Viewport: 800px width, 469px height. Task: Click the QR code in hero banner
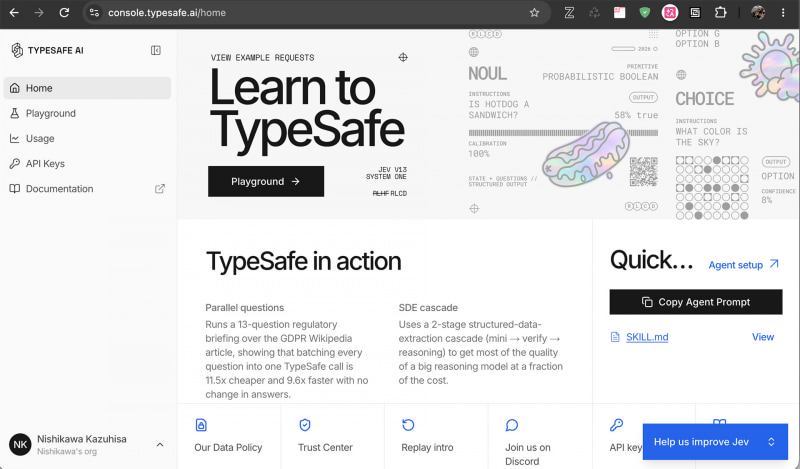click(x=643, y=171)
